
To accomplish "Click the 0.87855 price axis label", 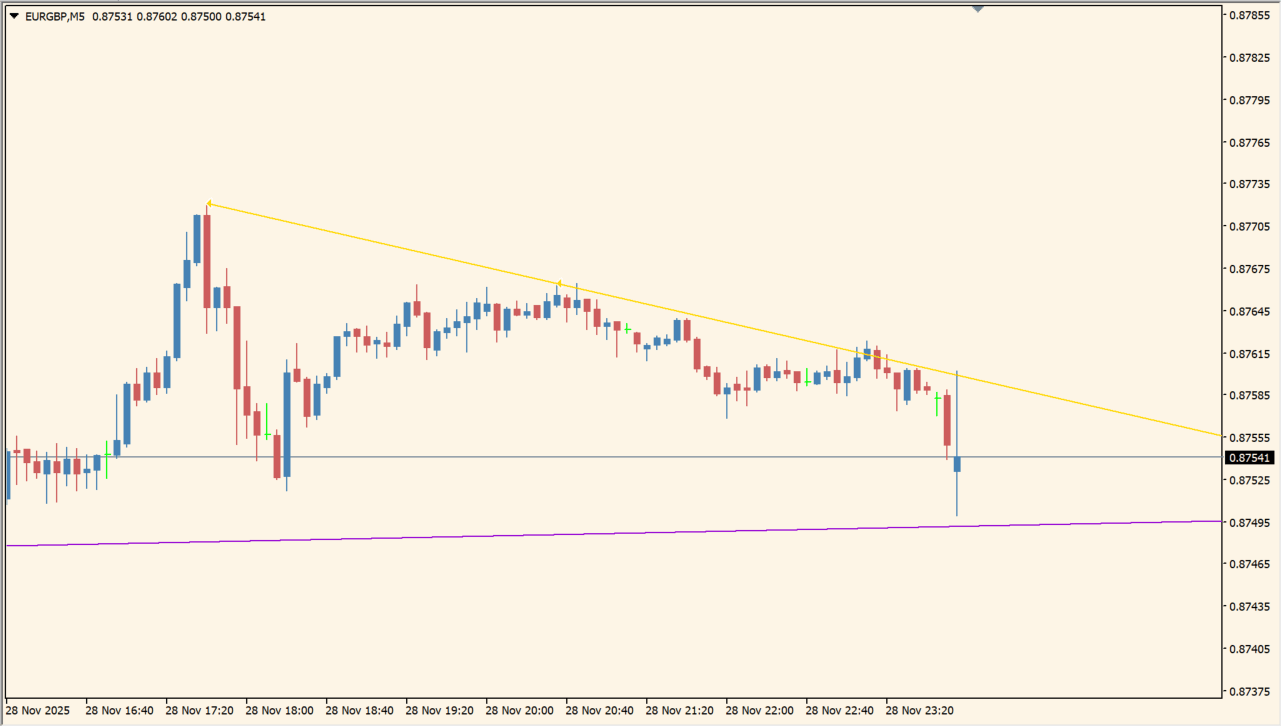I will 1249,15.
